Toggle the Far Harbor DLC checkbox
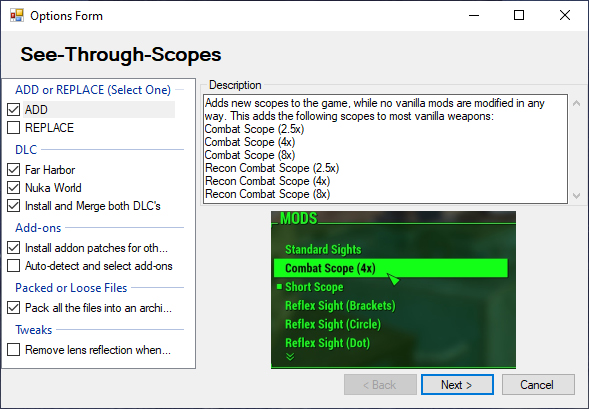Screen dimensions: 589x409 pyautogui.click(x=14, y=170)
